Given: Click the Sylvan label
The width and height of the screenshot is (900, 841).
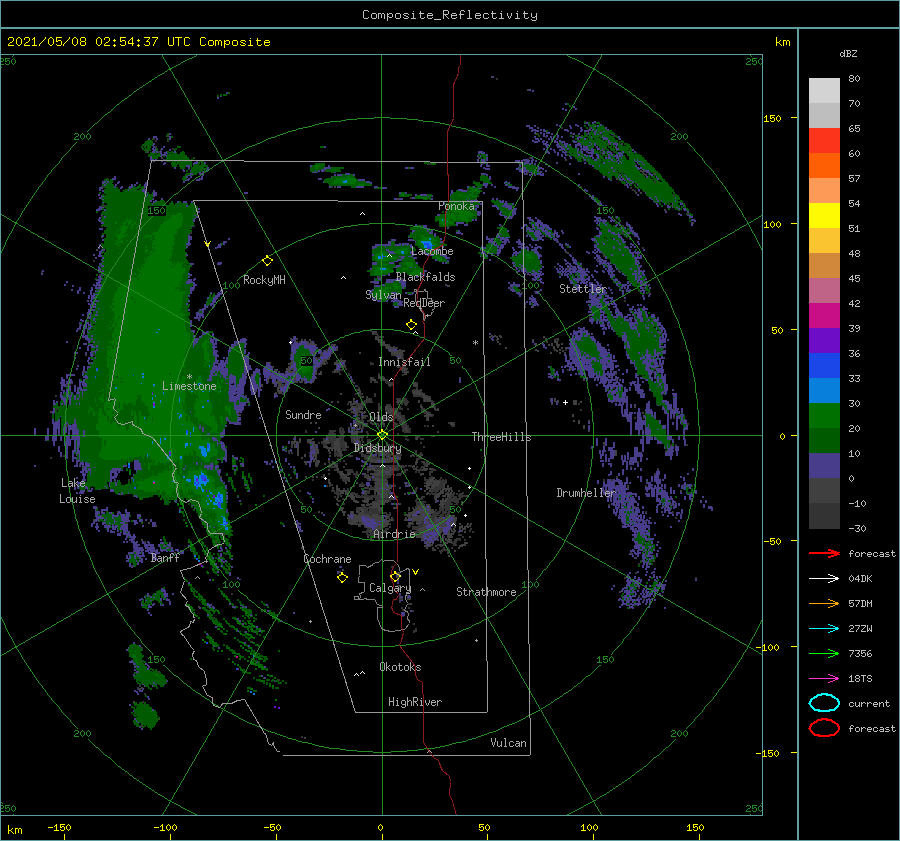Looking at the screenshot, I should (x=383, y=295).
